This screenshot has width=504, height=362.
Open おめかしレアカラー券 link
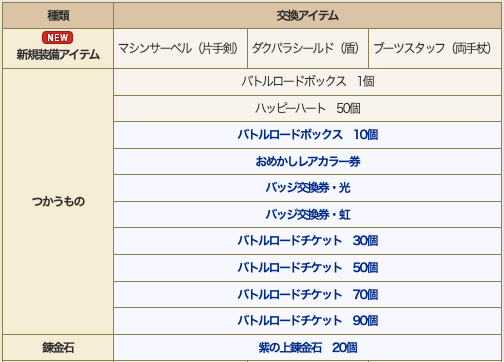(x=308, y=161)
